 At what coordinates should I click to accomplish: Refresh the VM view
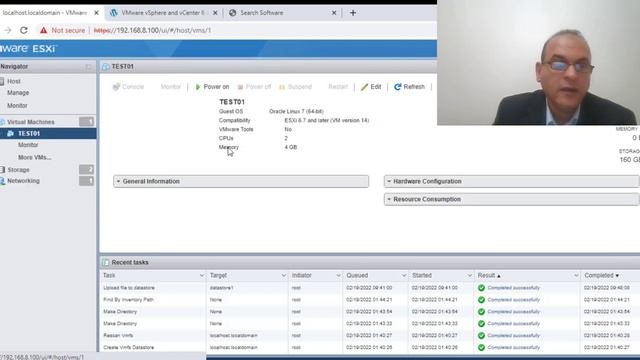pyautogui.click(x=409, y=87)
